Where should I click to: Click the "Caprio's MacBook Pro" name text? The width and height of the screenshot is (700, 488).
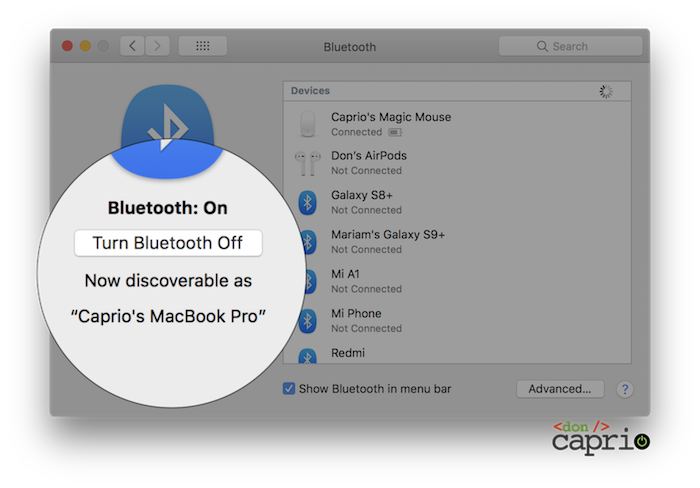(x=168, y=316)
